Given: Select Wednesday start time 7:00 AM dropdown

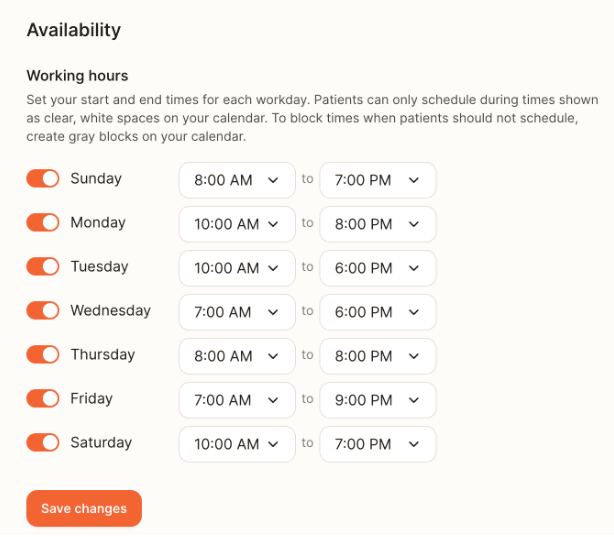Looking at the screenshot, I should 237,312.
